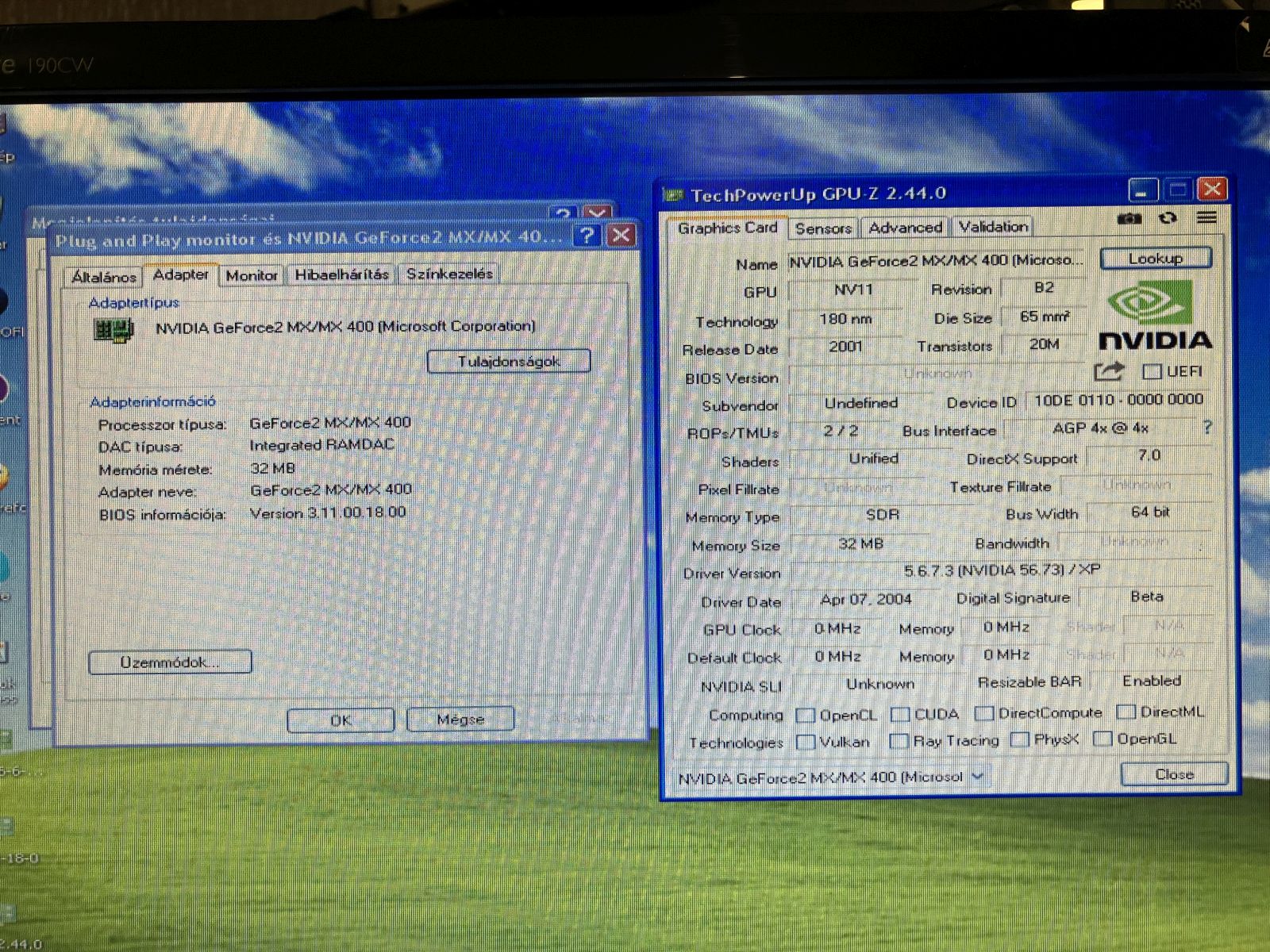Minimize the GPU-Z window
Image resolution: width=1270 pixels, height=952 pixels.
click(1143, 190)
